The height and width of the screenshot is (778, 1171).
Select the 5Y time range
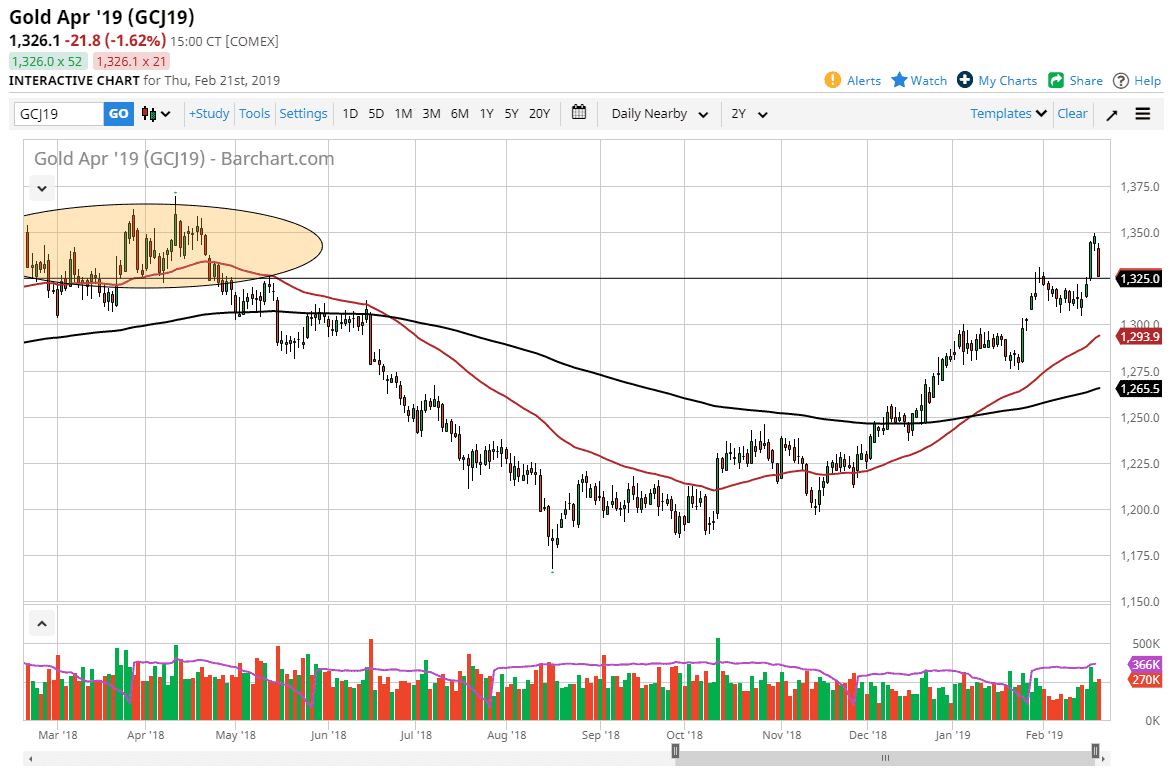point(511,113)
